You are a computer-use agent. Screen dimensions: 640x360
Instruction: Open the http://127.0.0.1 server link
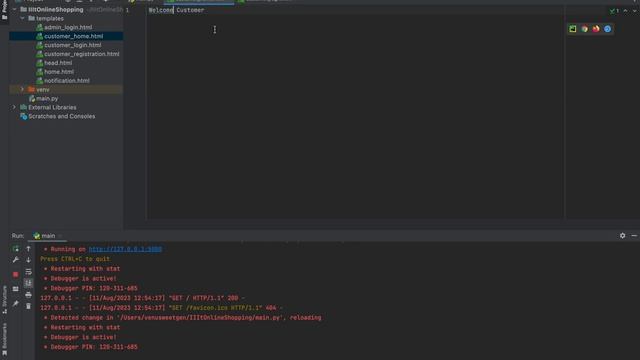(x=125, y=249)
